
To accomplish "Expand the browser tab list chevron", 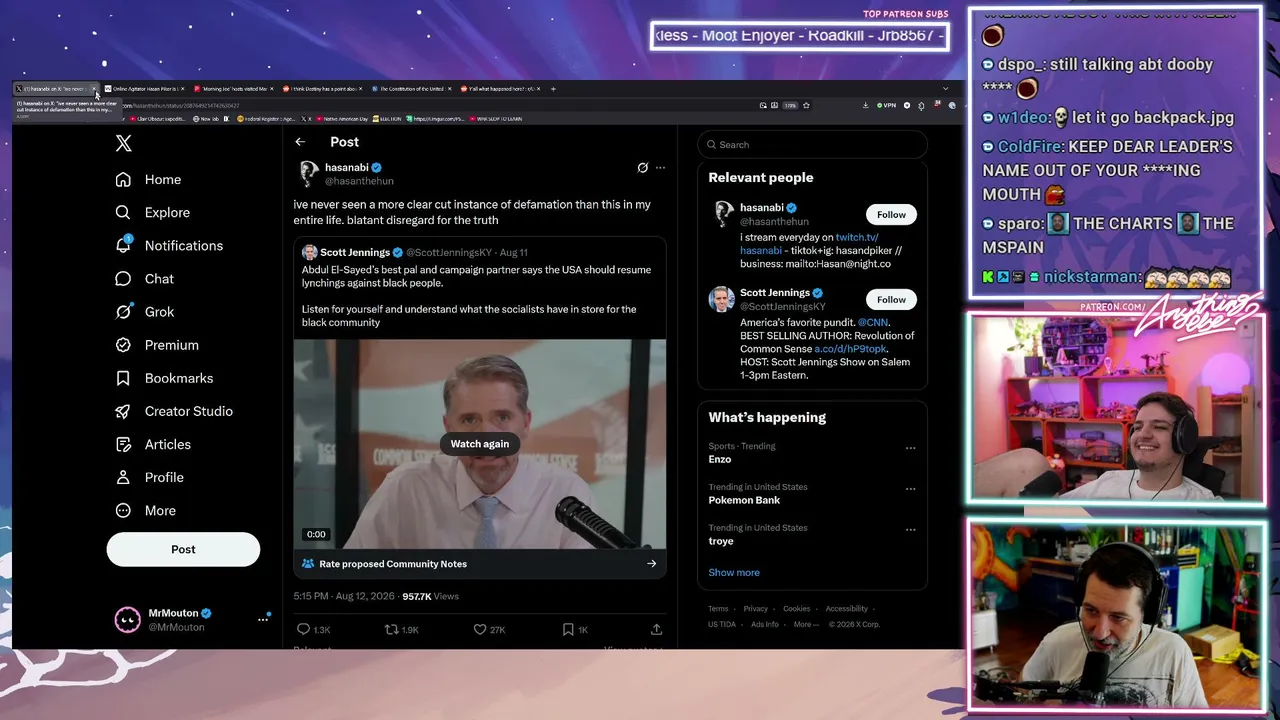I will point(945,89).
